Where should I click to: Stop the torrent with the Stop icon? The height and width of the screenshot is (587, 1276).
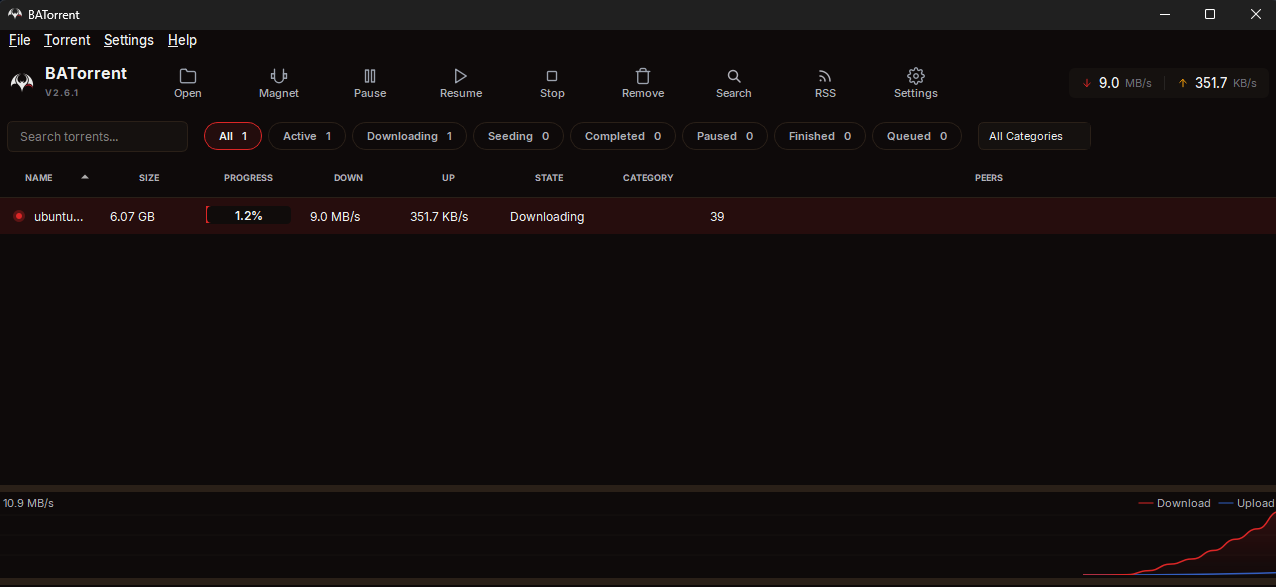[552, 76]
